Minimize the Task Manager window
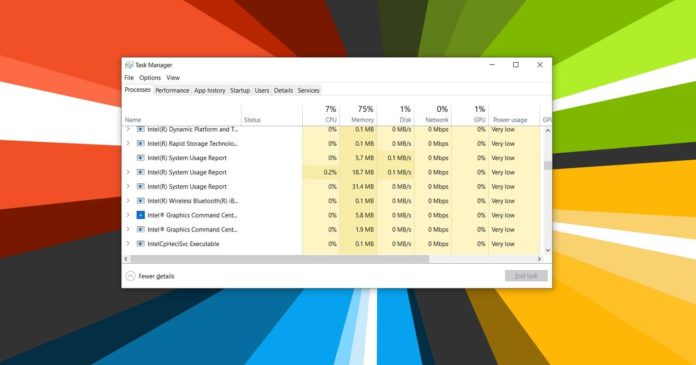Image resolution: width=696 pixels, height=365 pixels. click(492, 65)
